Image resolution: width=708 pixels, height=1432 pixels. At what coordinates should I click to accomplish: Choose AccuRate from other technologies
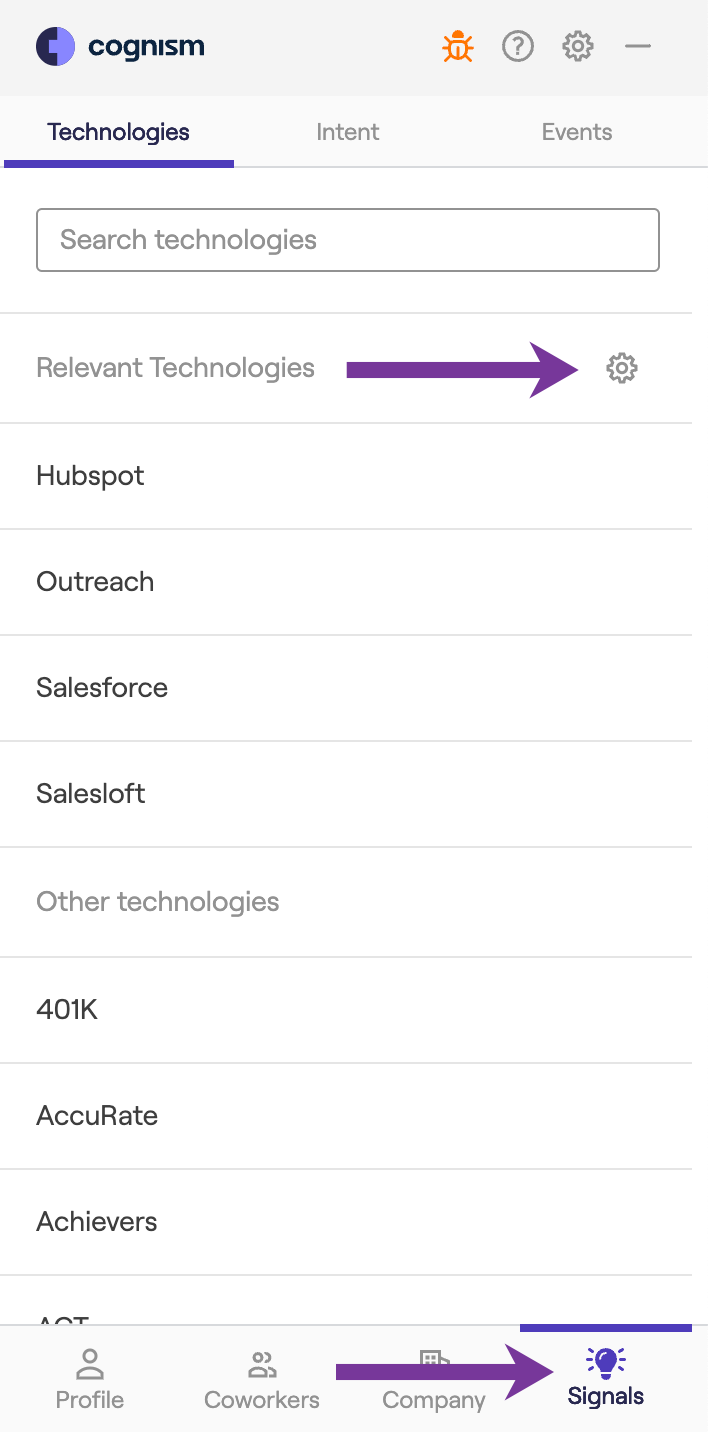tap(97, 1116)
